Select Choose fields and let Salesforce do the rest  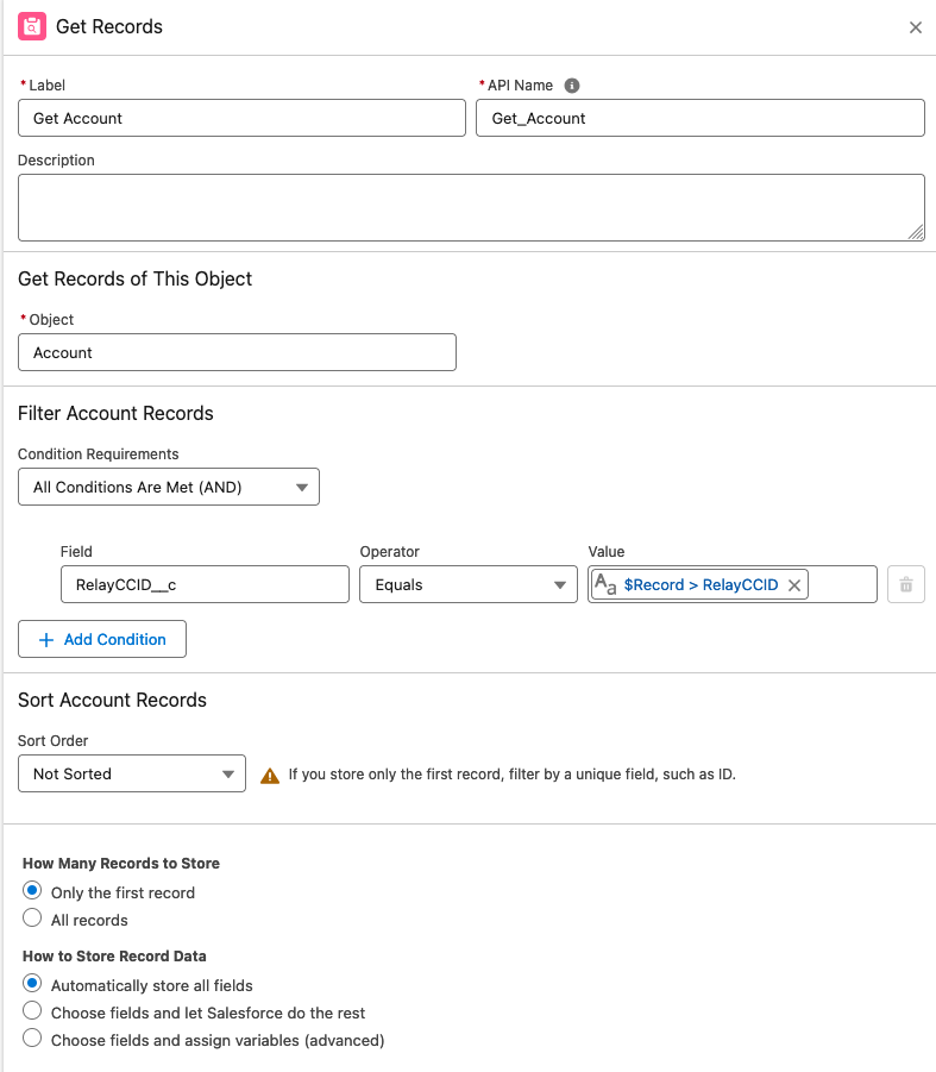point(32,1011)
